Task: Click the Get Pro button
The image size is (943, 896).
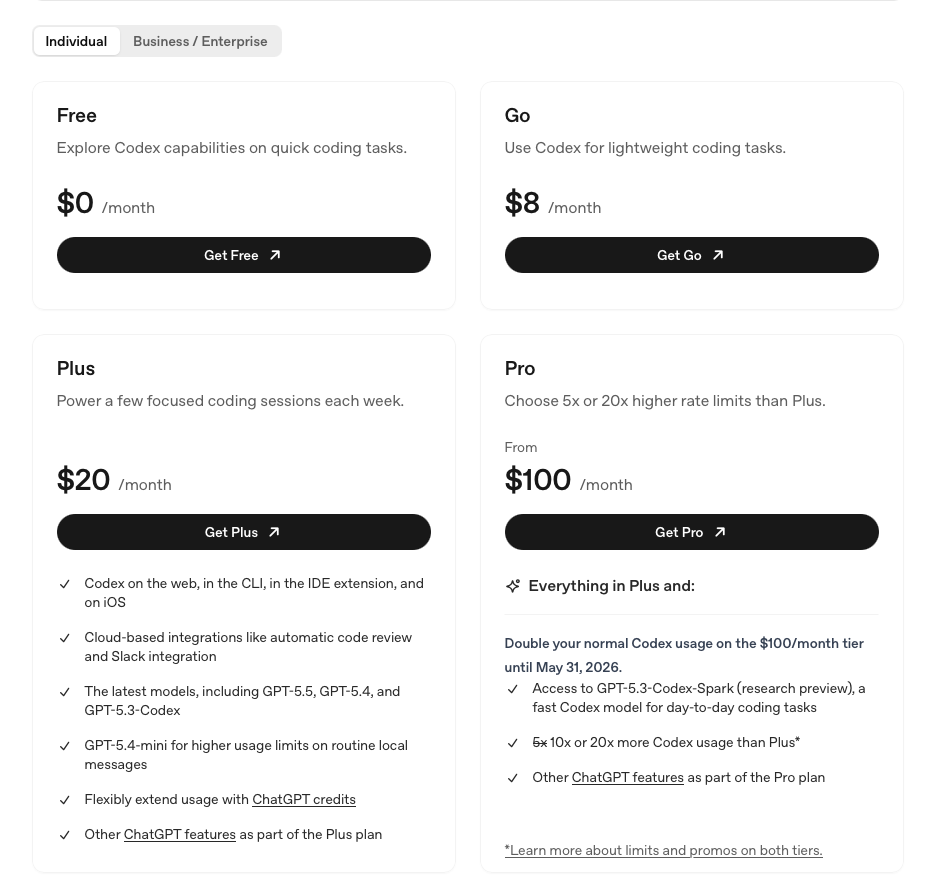Action: pyautogui.click(x=692, y=532)
